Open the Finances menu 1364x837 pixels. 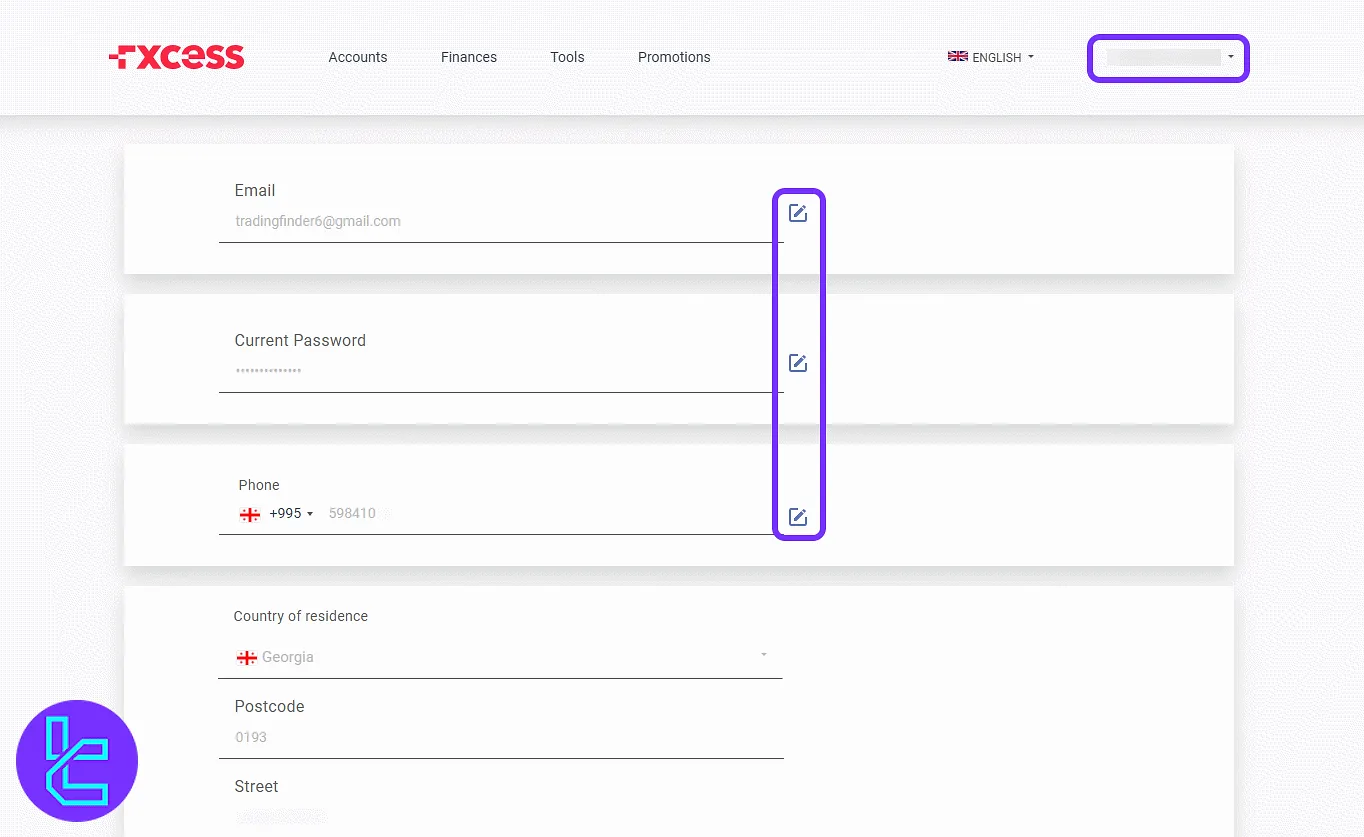(x=469, y=57)
